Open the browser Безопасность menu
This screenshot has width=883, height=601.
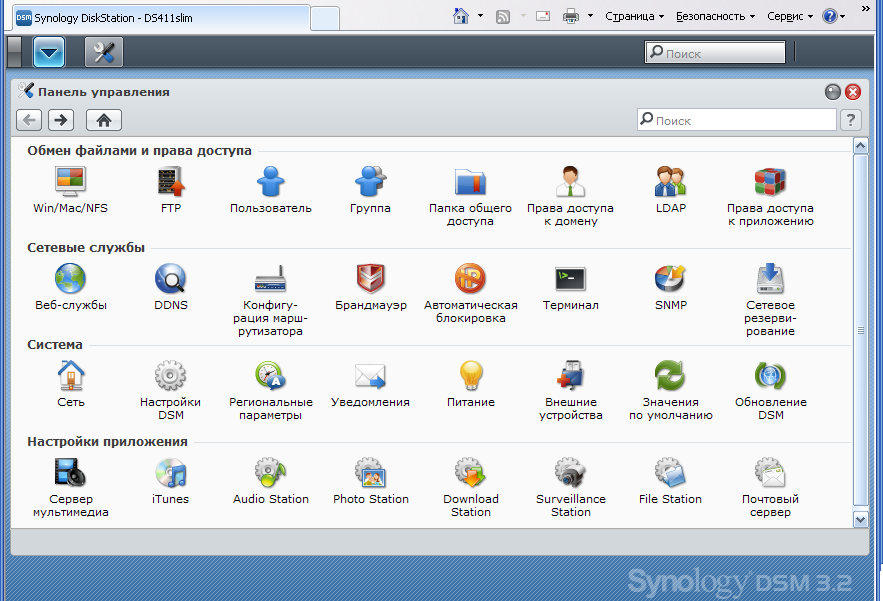pos(715,16)
